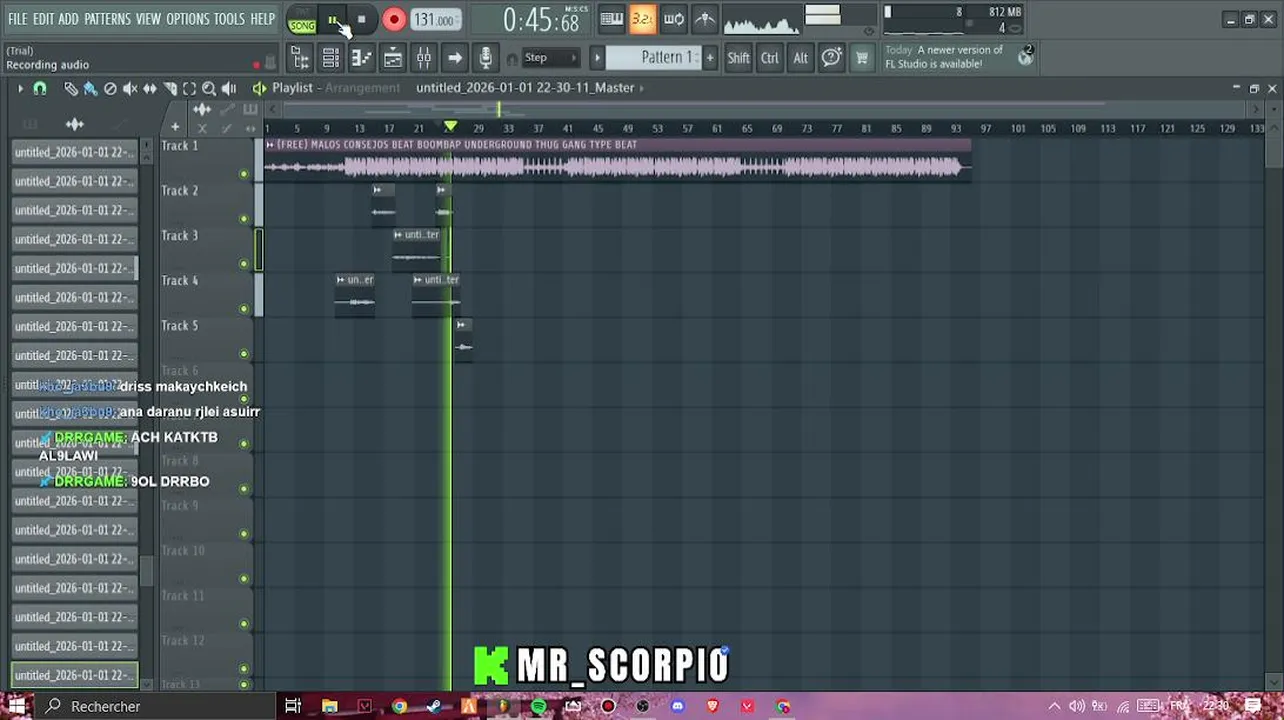1284x720 pixels.
Task: Toggle the 3.2 recording countdown icon
Action: click(x=643, y=19)
